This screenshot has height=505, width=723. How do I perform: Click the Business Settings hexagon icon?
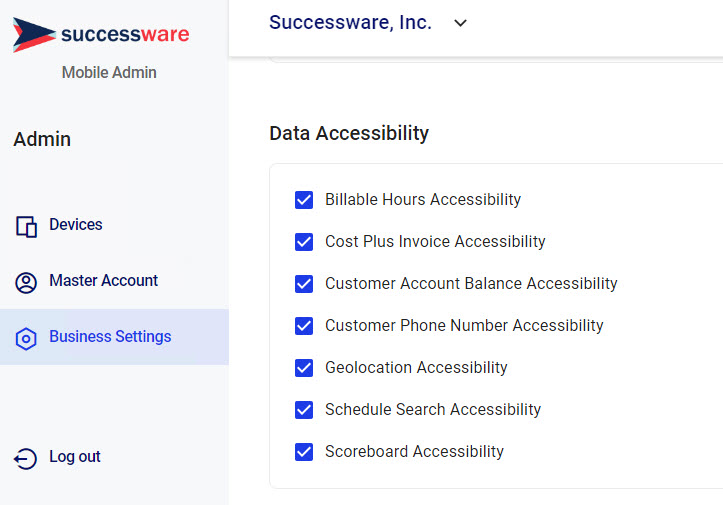(26, 339)
